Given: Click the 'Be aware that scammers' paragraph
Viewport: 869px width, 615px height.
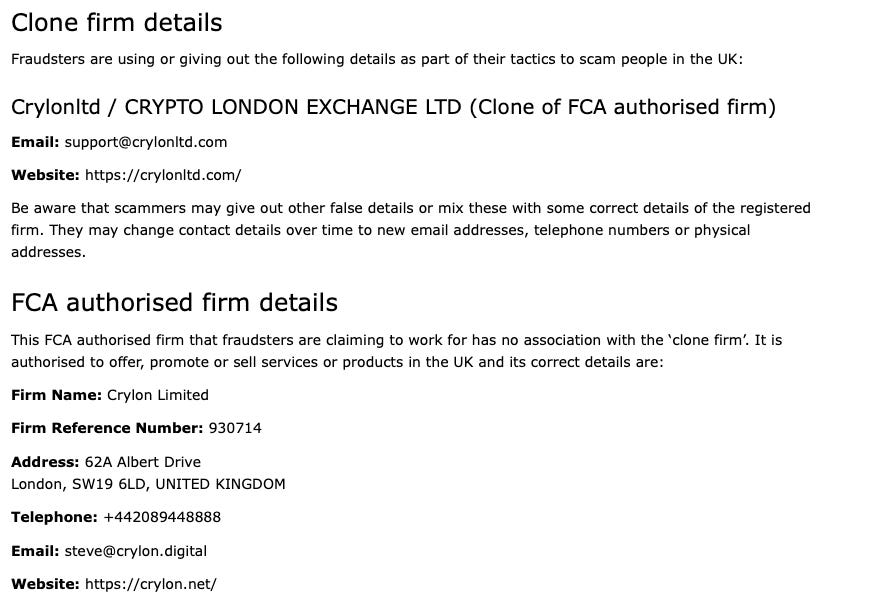Looking at the screenshot, I should (411, 230).
